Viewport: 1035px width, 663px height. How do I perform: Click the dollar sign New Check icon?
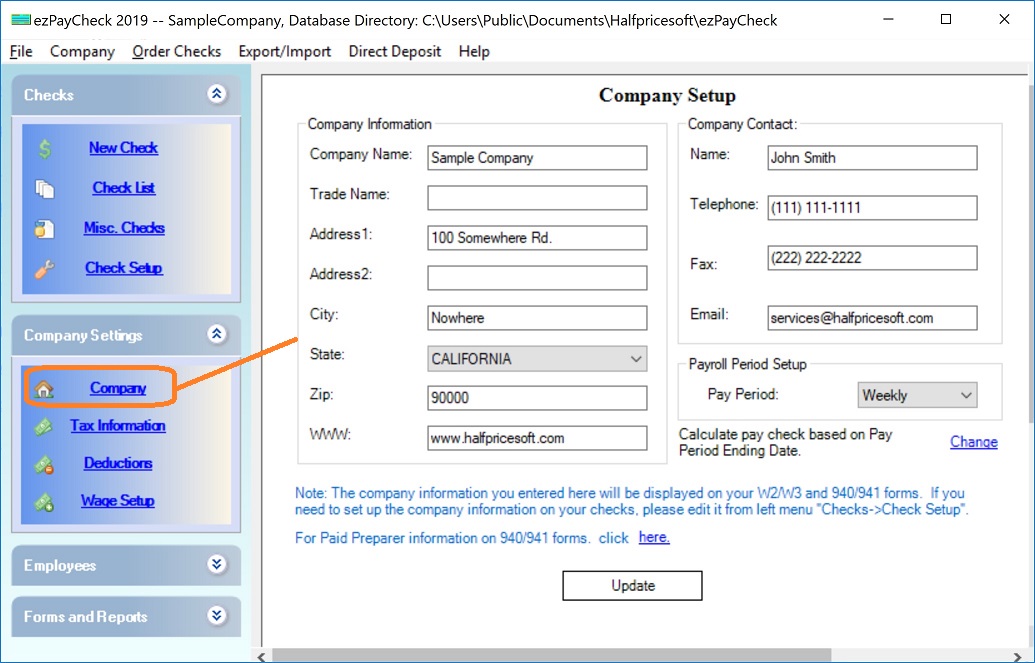(44, 149)
